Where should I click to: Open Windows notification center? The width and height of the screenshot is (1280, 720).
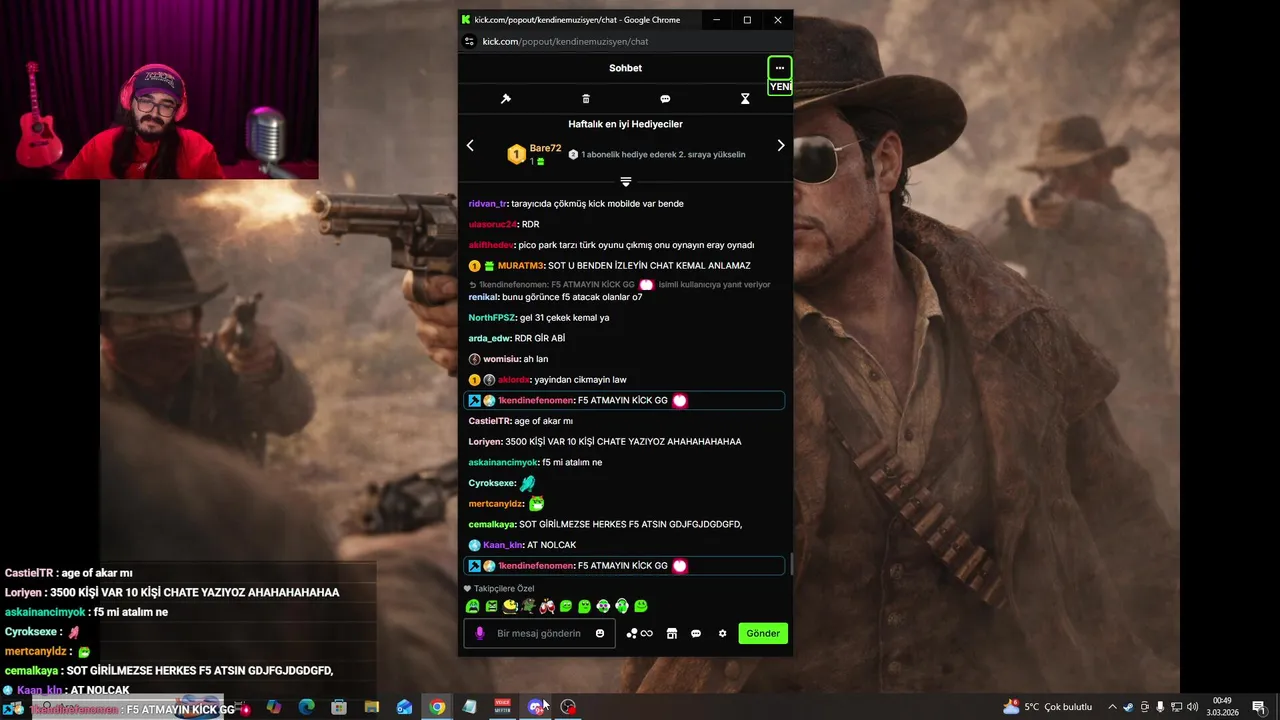pos(1258,707)
